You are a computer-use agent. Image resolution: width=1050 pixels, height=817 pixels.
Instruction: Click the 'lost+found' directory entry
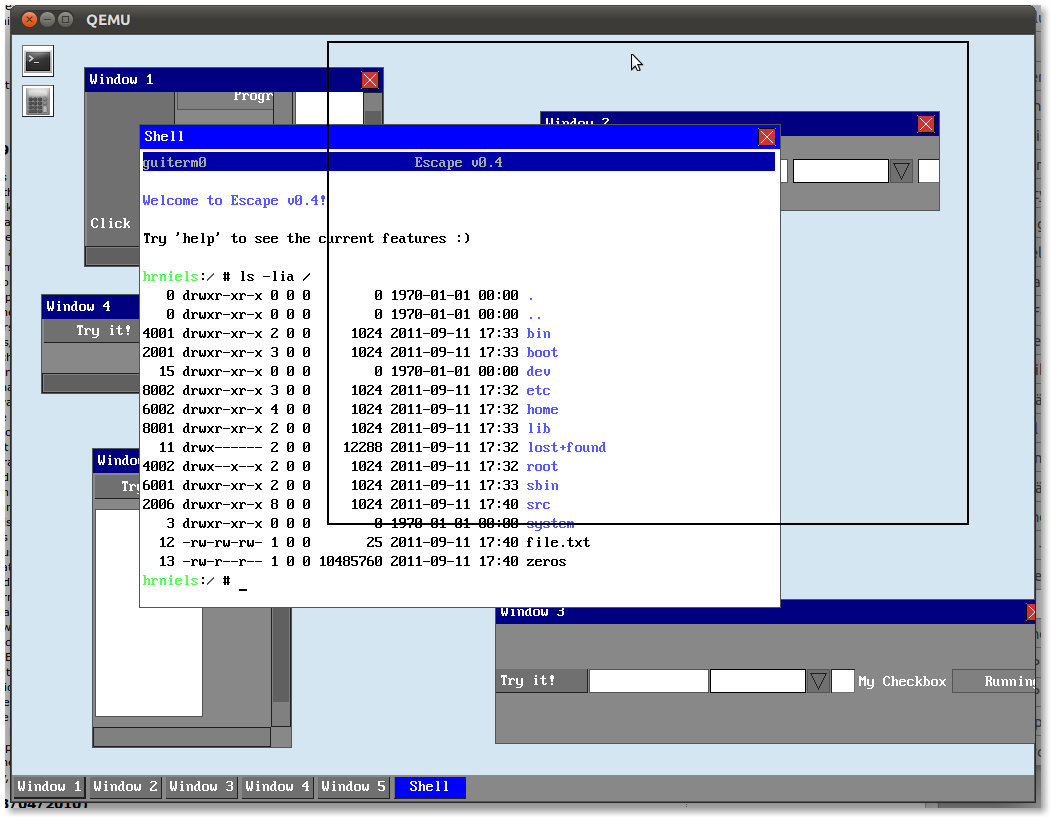(567, 447)
